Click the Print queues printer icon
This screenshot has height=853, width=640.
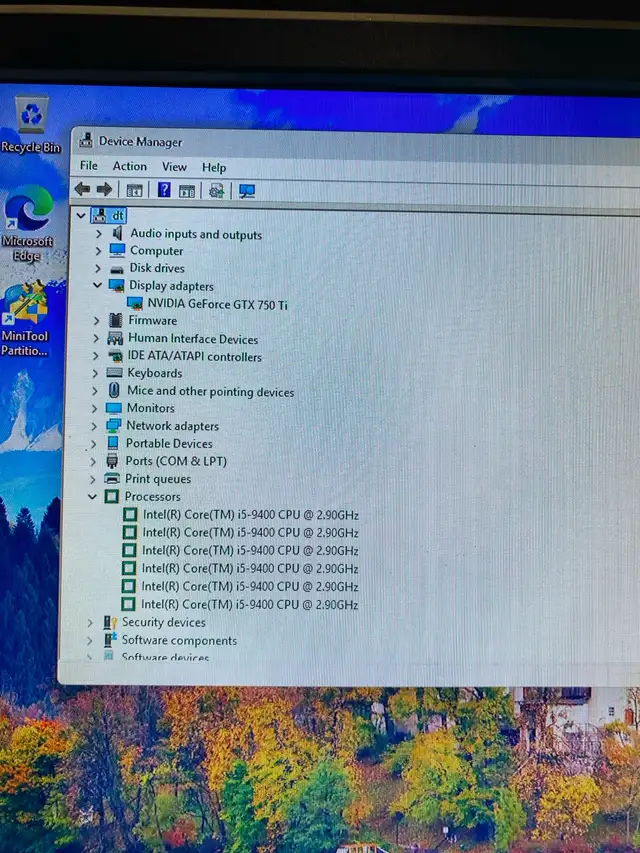(x=112, y=478)
